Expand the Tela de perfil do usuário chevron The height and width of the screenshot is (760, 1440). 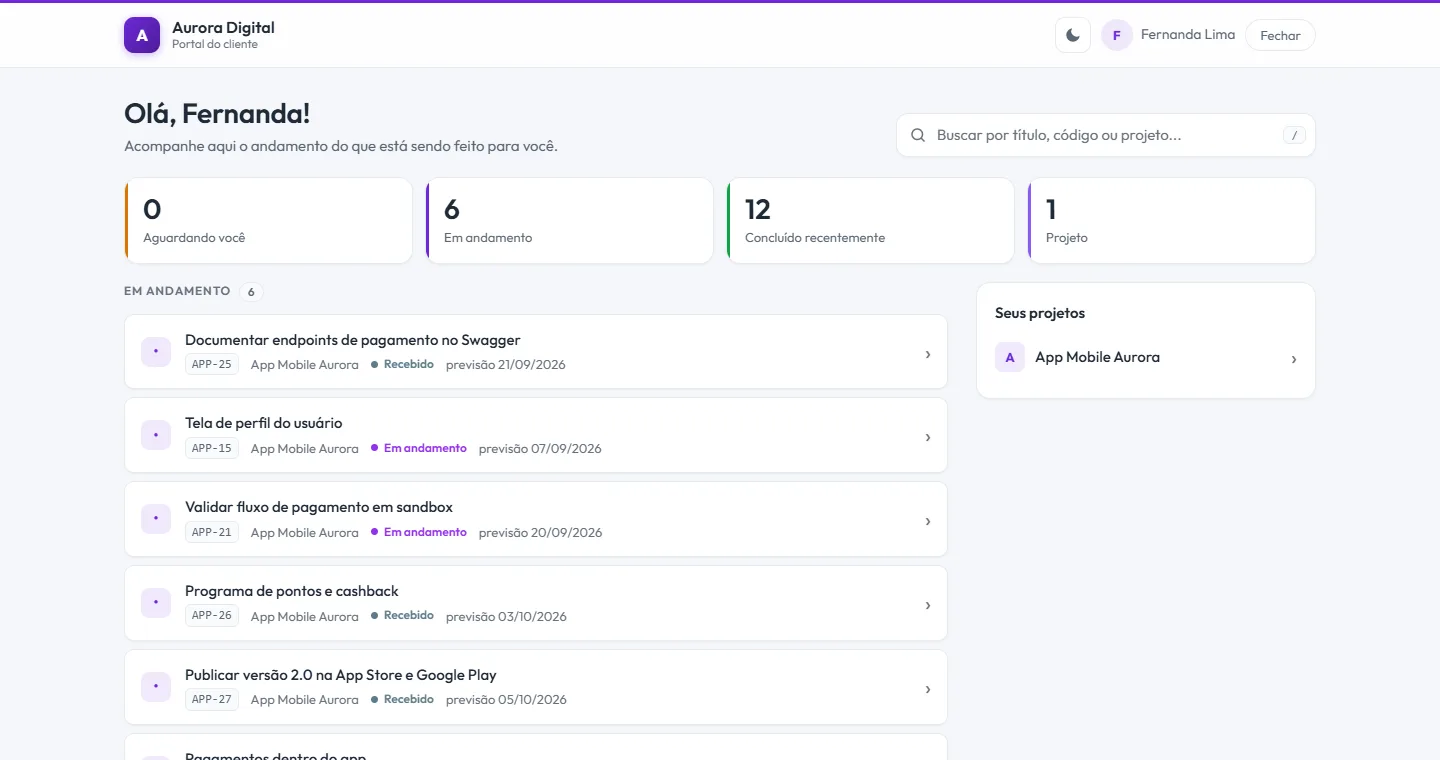[928, 437]
